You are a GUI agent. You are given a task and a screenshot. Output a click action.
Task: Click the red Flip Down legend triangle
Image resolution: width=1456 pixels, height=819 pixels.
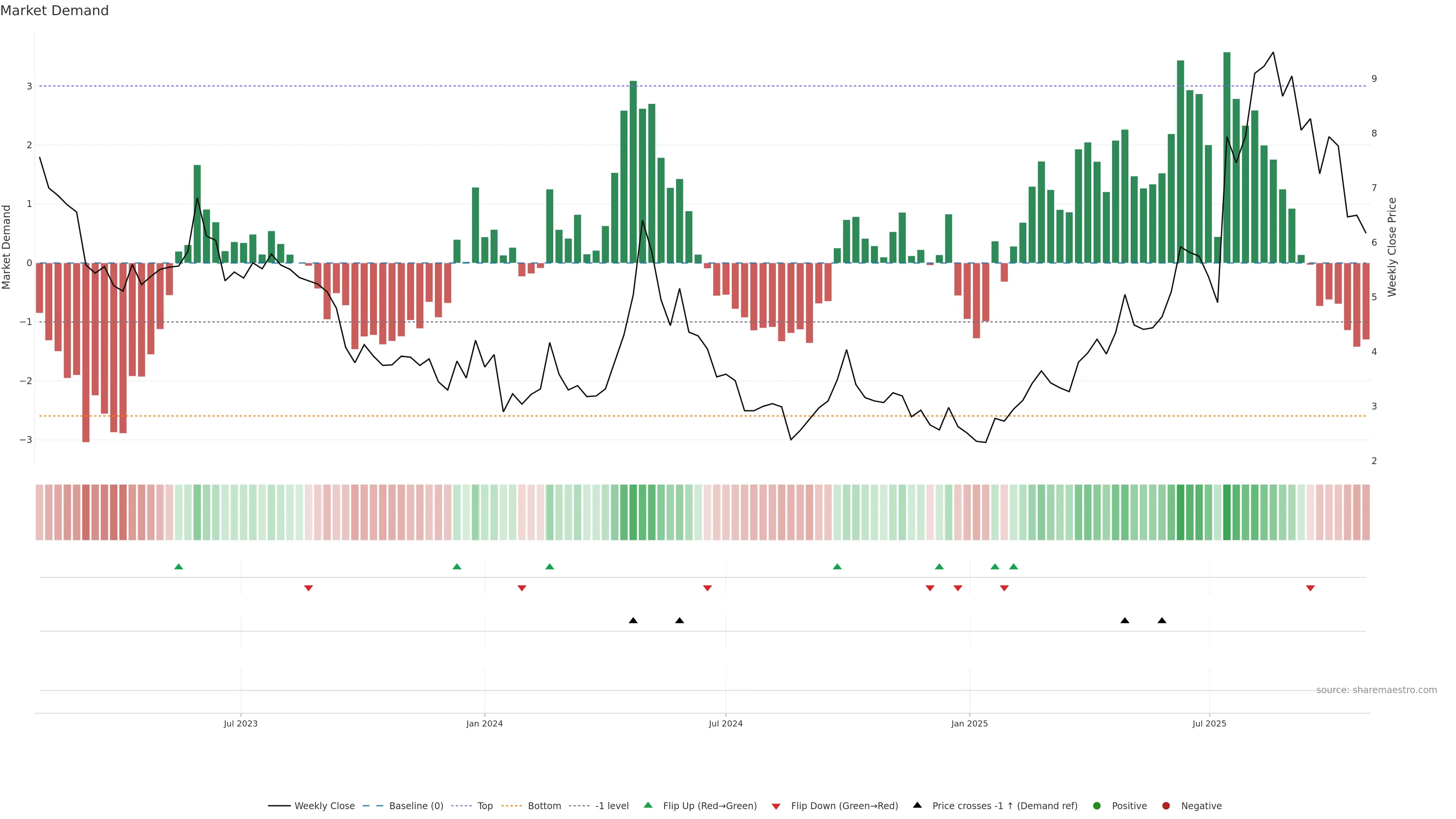click(x=776, y=806)
